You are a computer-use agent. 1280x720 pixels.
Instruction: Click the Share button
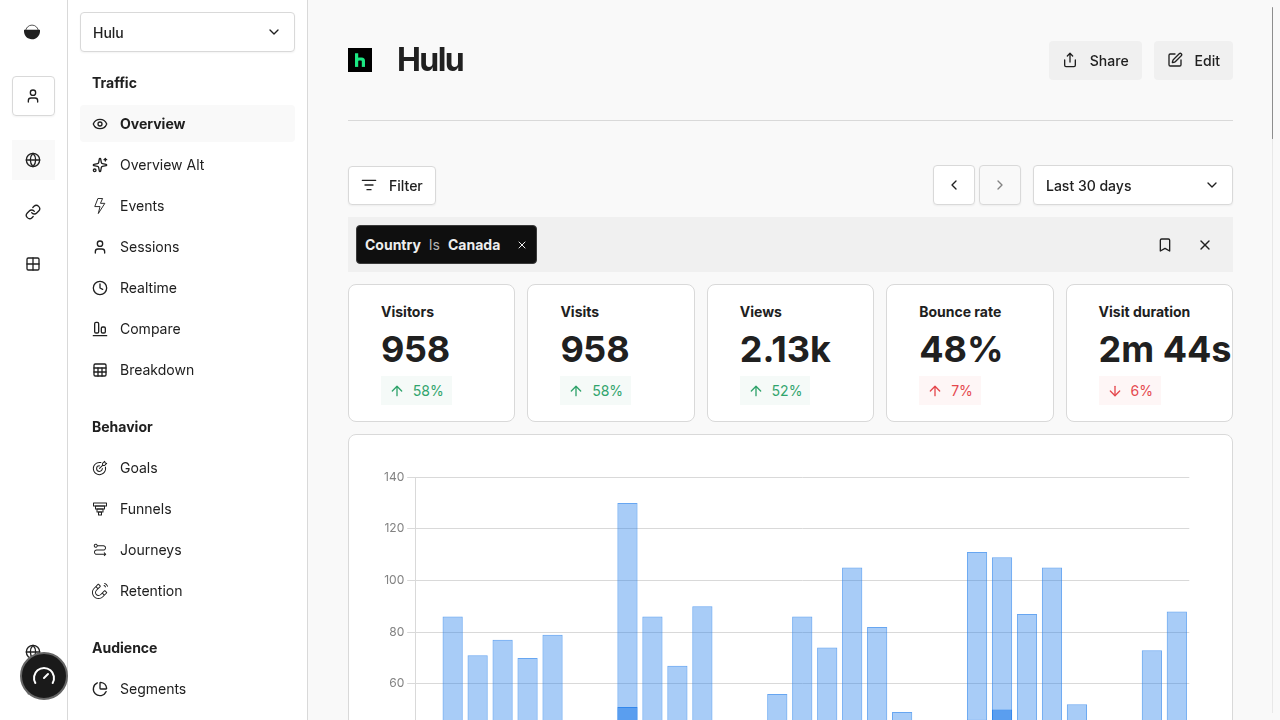click(x=1095, y=61)
